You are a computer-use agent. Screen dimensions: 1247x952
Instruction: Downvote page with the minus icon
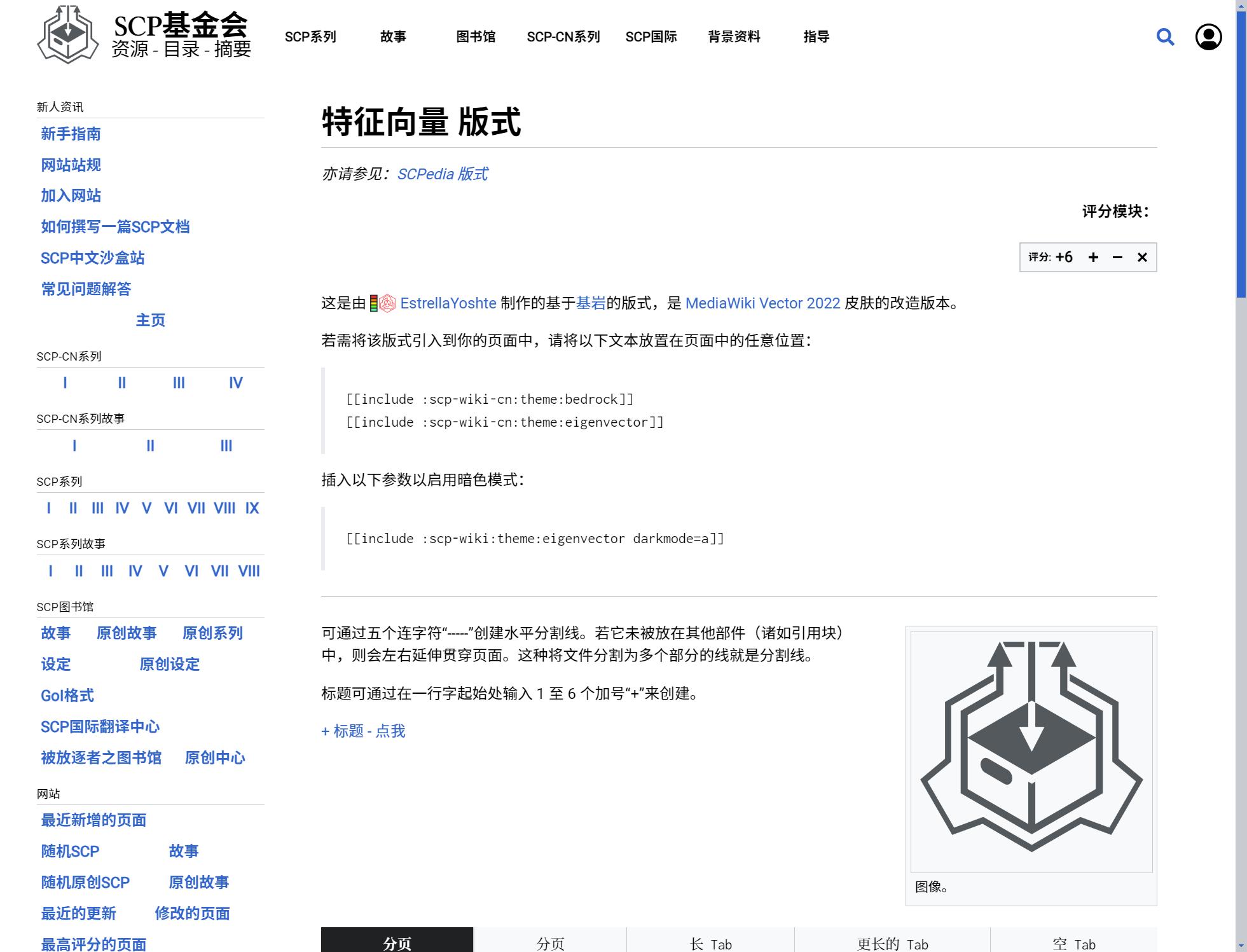[1117, 257]
